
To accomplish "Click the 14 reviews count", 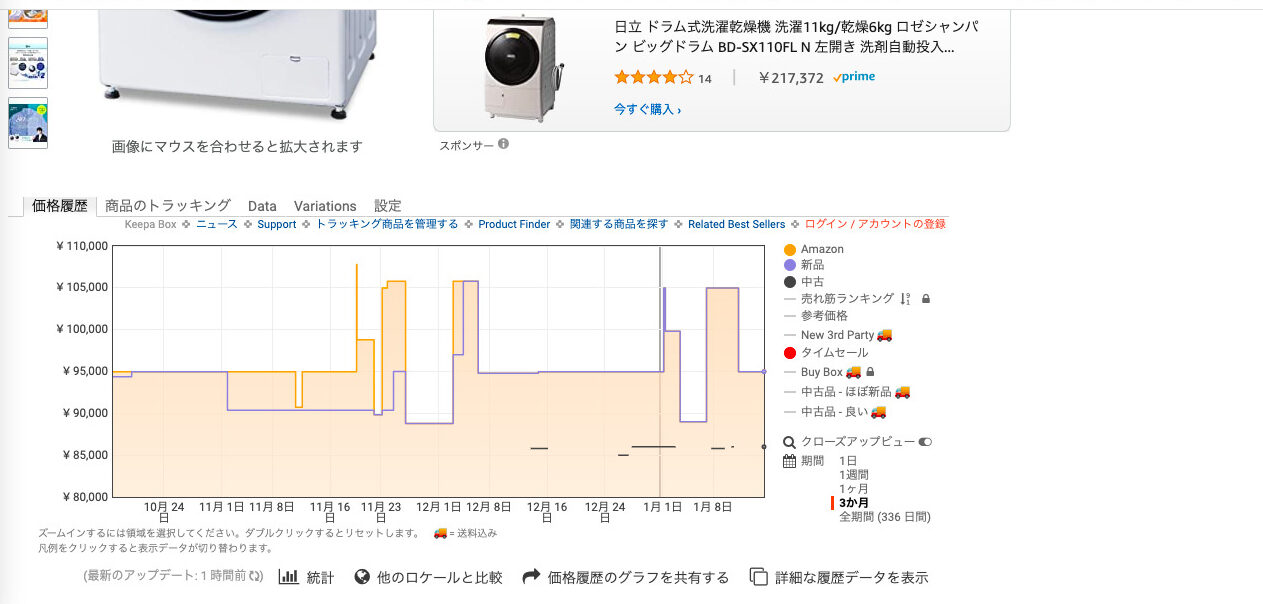I will click(x=705, y=79).
